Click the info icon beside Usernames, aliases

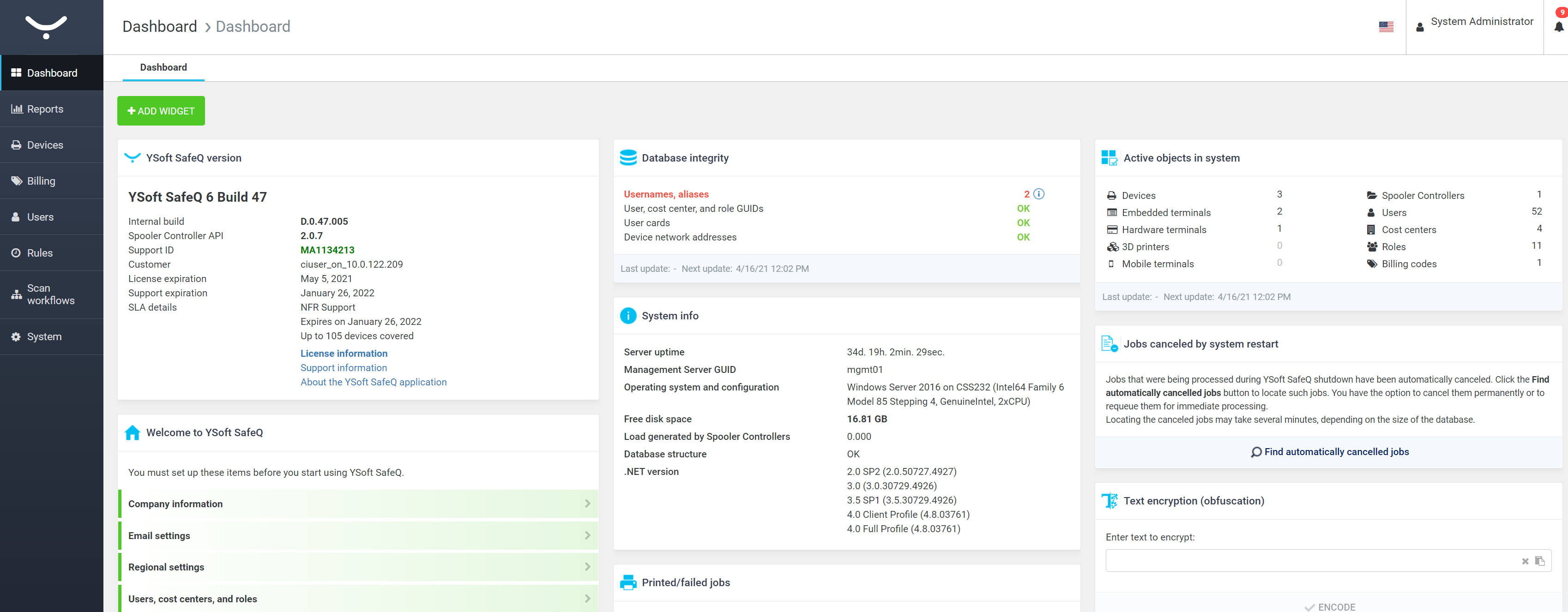point(1039,193)
